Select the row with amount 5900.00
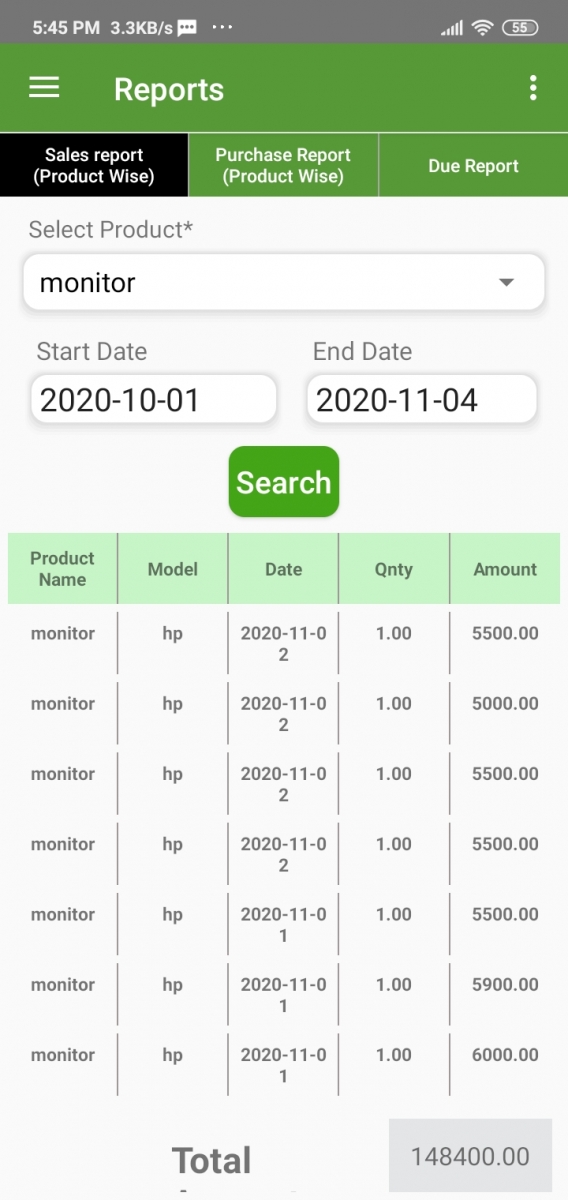The width and height of the screenshot is (568, 1200). (x=284, y=995)
